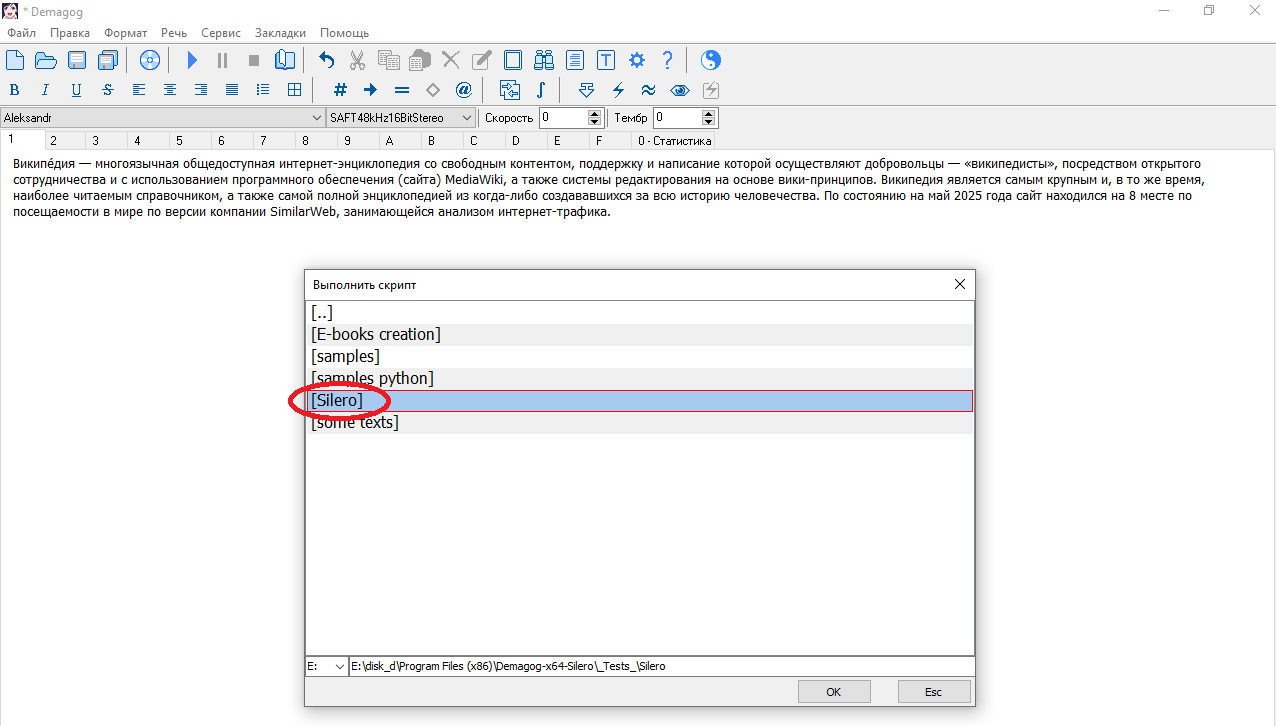
Task: Click the yin-yang icon
Action: tap(710, 60)
